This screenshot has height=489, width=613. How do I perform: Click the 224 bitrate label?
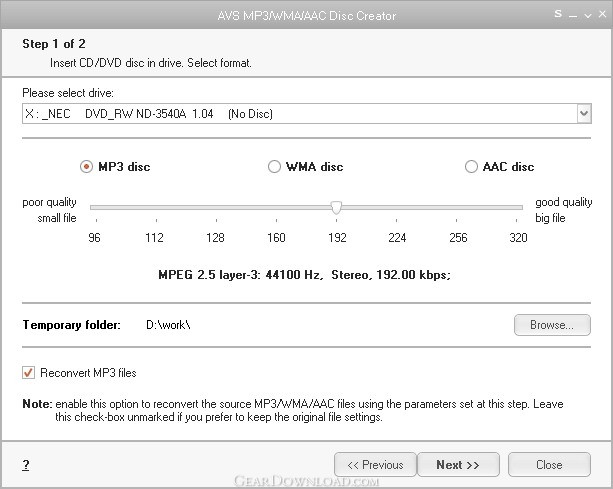coord(397,238)
